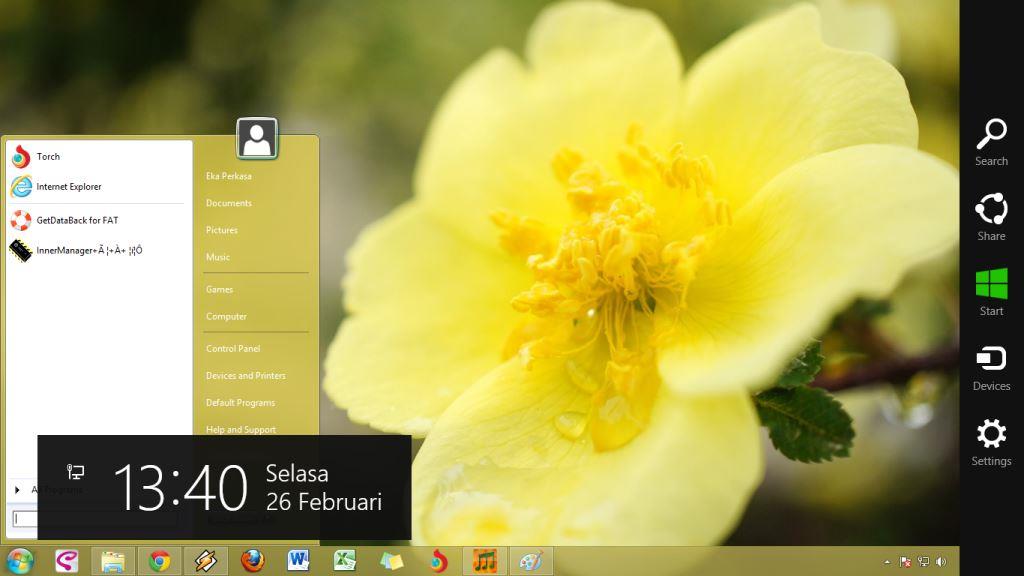Viewport: 1024px width, 576px height.
Task: Open the pink S app on taskbar
Action: coord(67,561)
